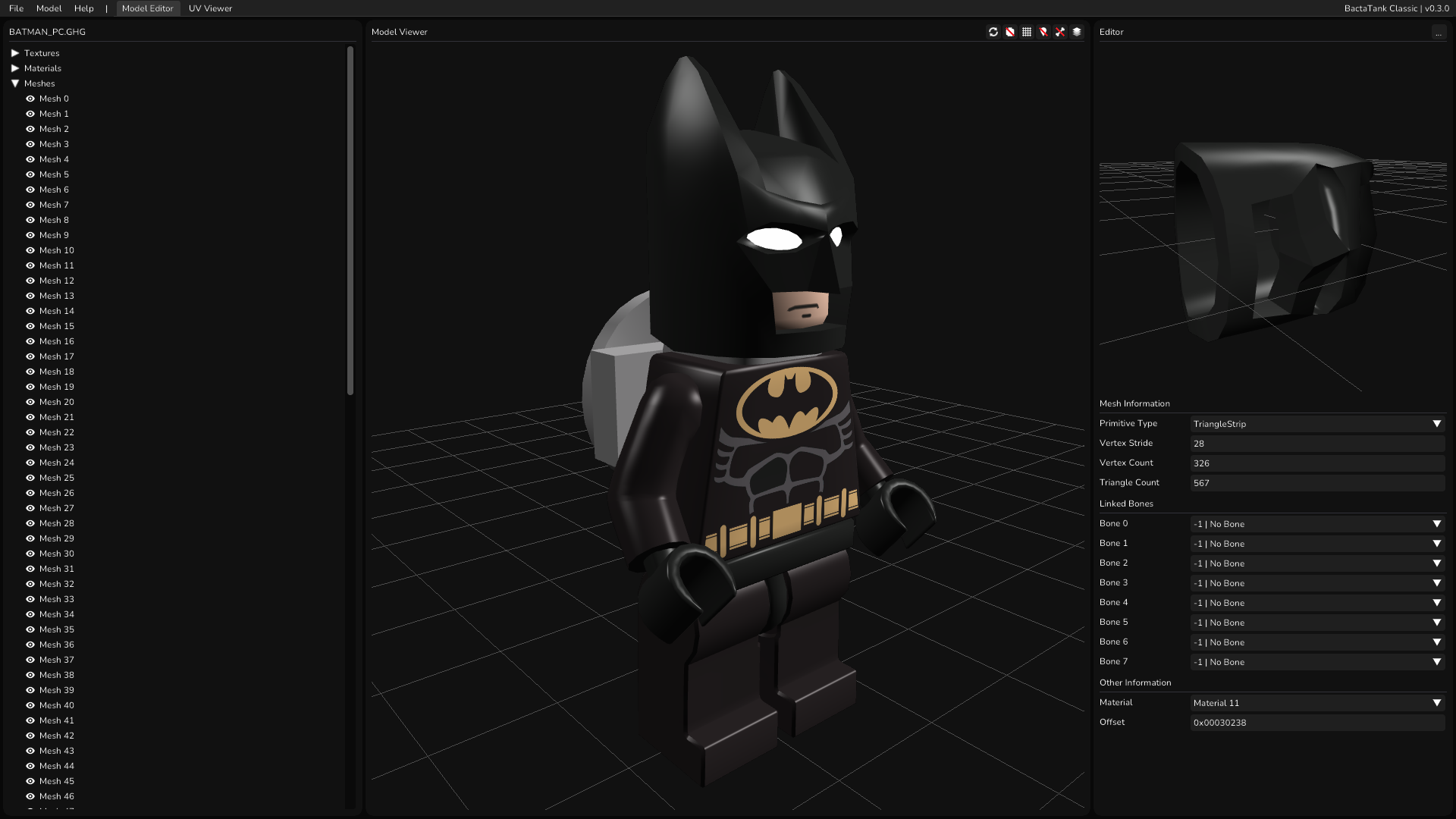Toggle visibility of Mesh 45
The image size is (1456, 819).
pyautogui.click(x=30, y=781)
